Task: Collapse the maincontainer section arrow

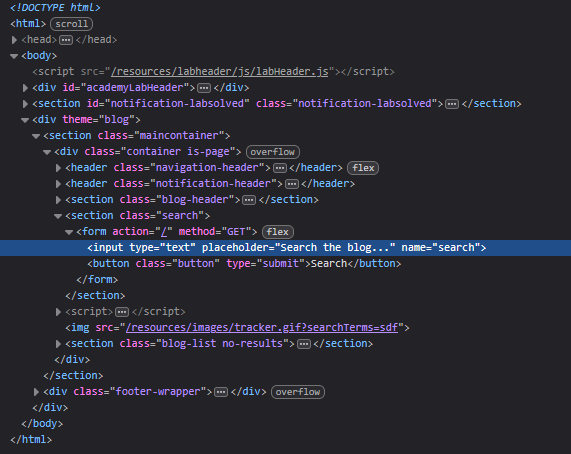Action: (x=36, y=136)
